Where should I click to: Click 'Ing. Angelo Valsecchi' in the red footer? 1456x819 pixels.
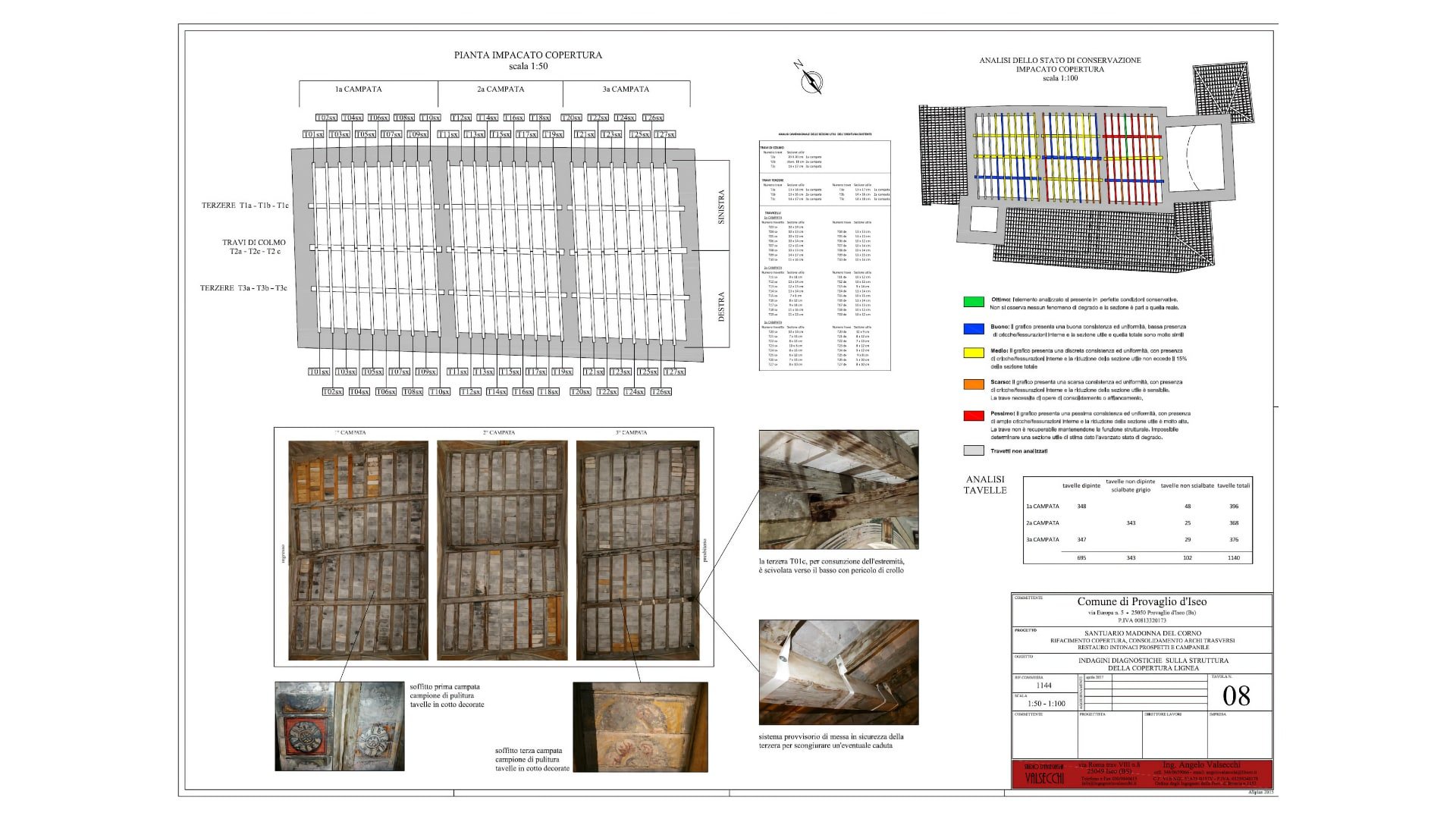pos(1202,765)
